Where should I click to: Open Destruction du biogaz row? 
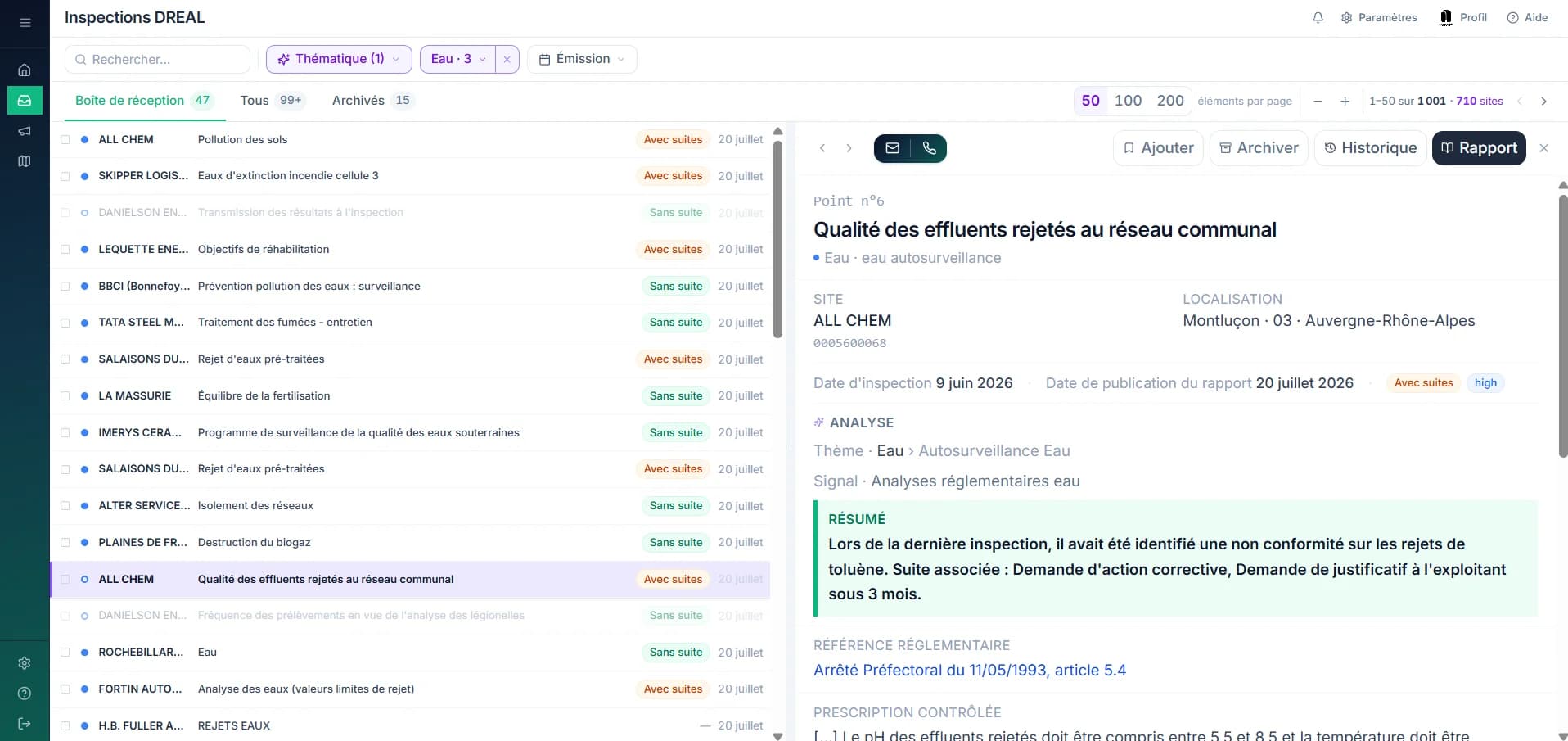(411, 543)
